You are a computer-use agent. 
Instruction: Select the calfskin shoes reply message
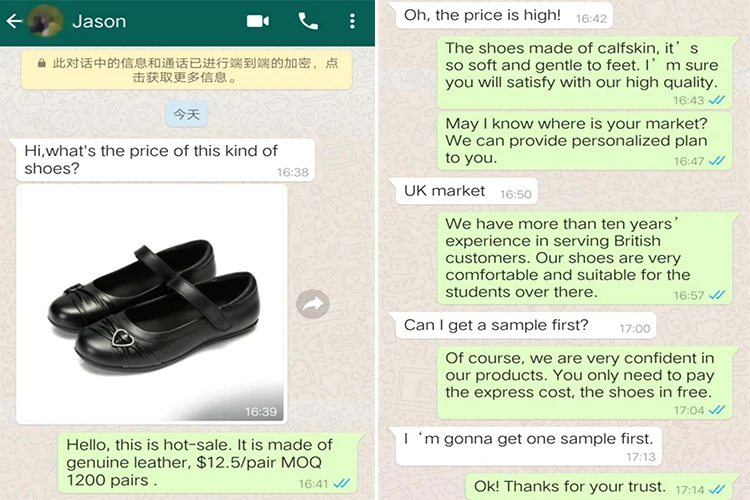[x=585, y=72]
